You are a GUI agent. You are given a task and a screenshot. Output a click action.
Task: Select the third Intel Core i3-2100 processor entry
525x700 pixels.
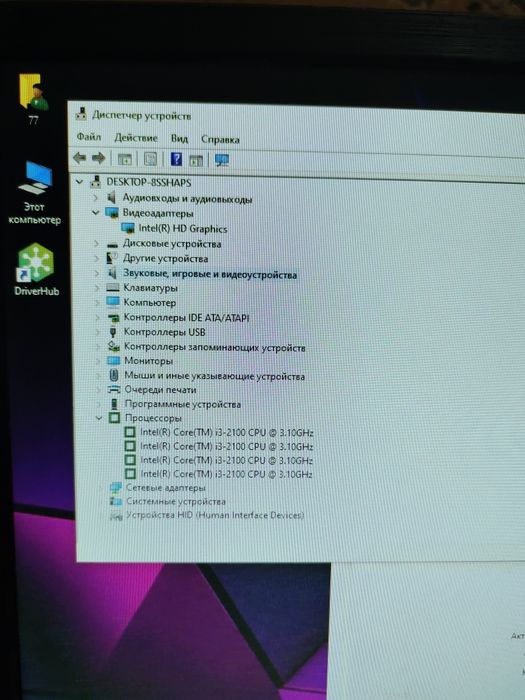(x=226, y=460)
